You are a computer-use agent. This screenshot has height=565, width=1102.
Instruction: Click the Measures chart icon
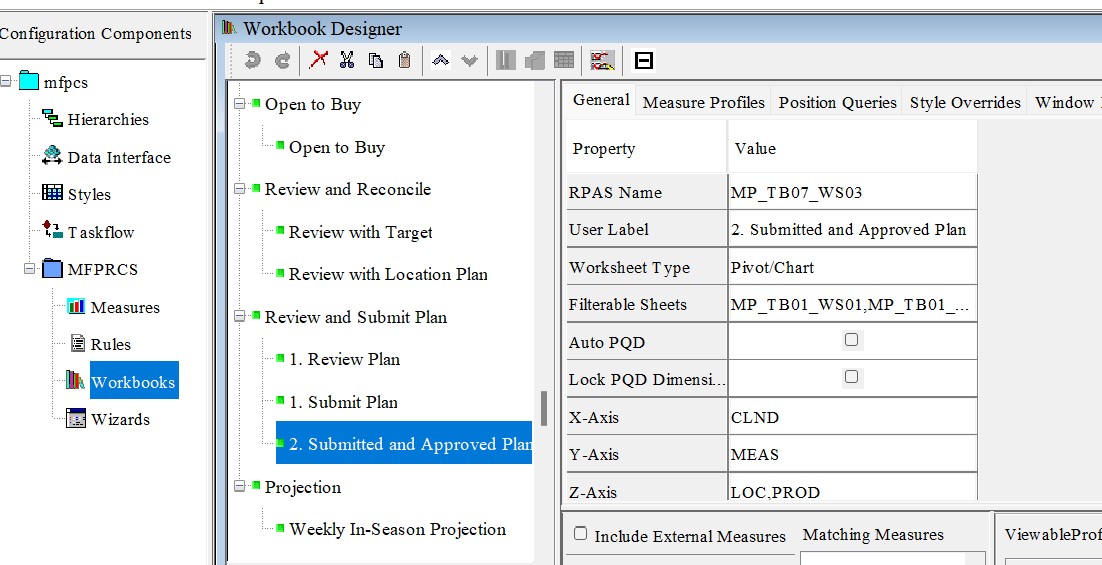[75, 306]
